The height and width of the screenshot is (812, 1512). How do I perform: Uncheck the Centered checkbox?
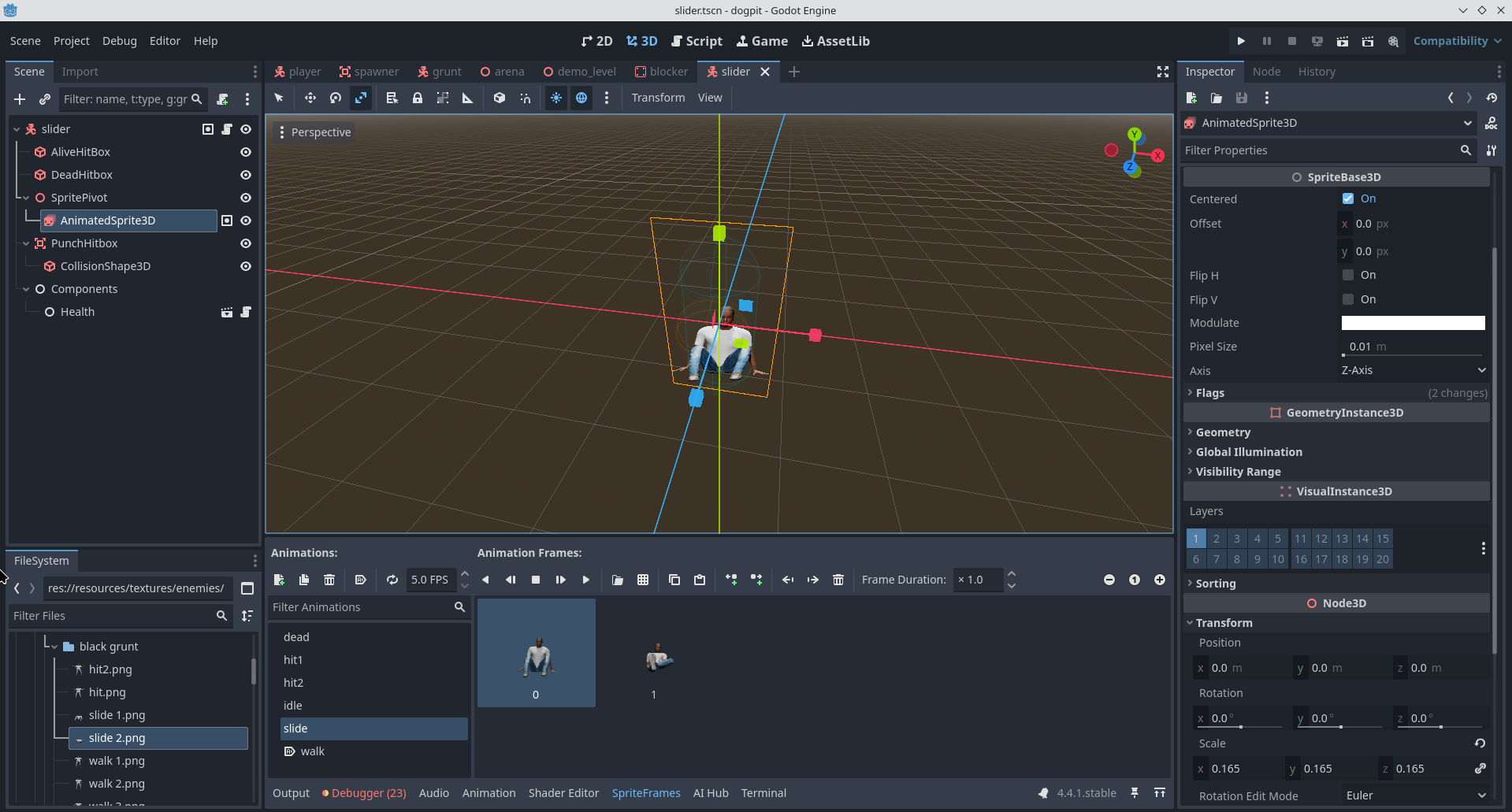(1348, 198)
